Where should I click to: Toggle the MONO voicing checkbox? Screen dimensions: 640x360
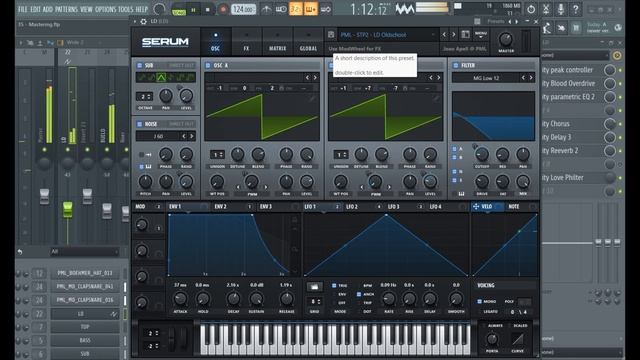click(480, 301)
